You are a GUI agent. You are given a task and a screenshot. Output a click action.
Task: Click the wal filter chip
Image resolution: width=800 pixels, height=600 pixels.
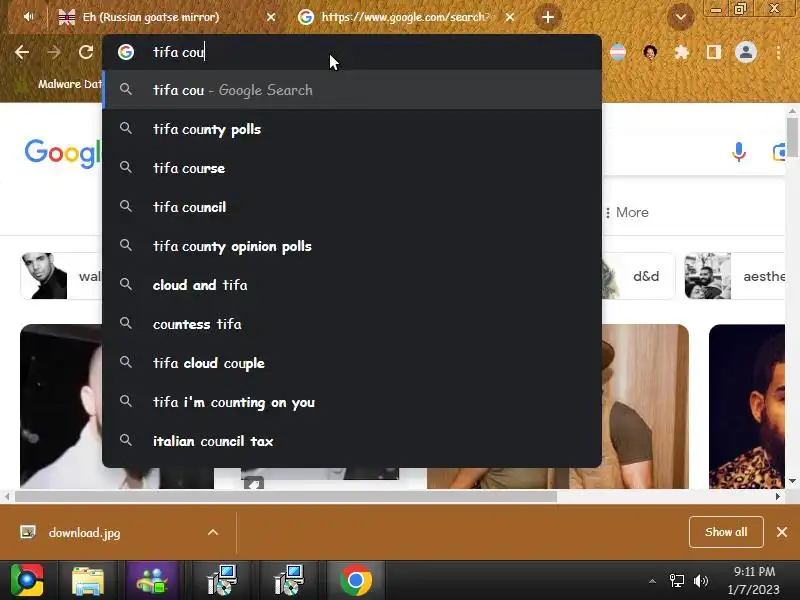coord(61,276)
